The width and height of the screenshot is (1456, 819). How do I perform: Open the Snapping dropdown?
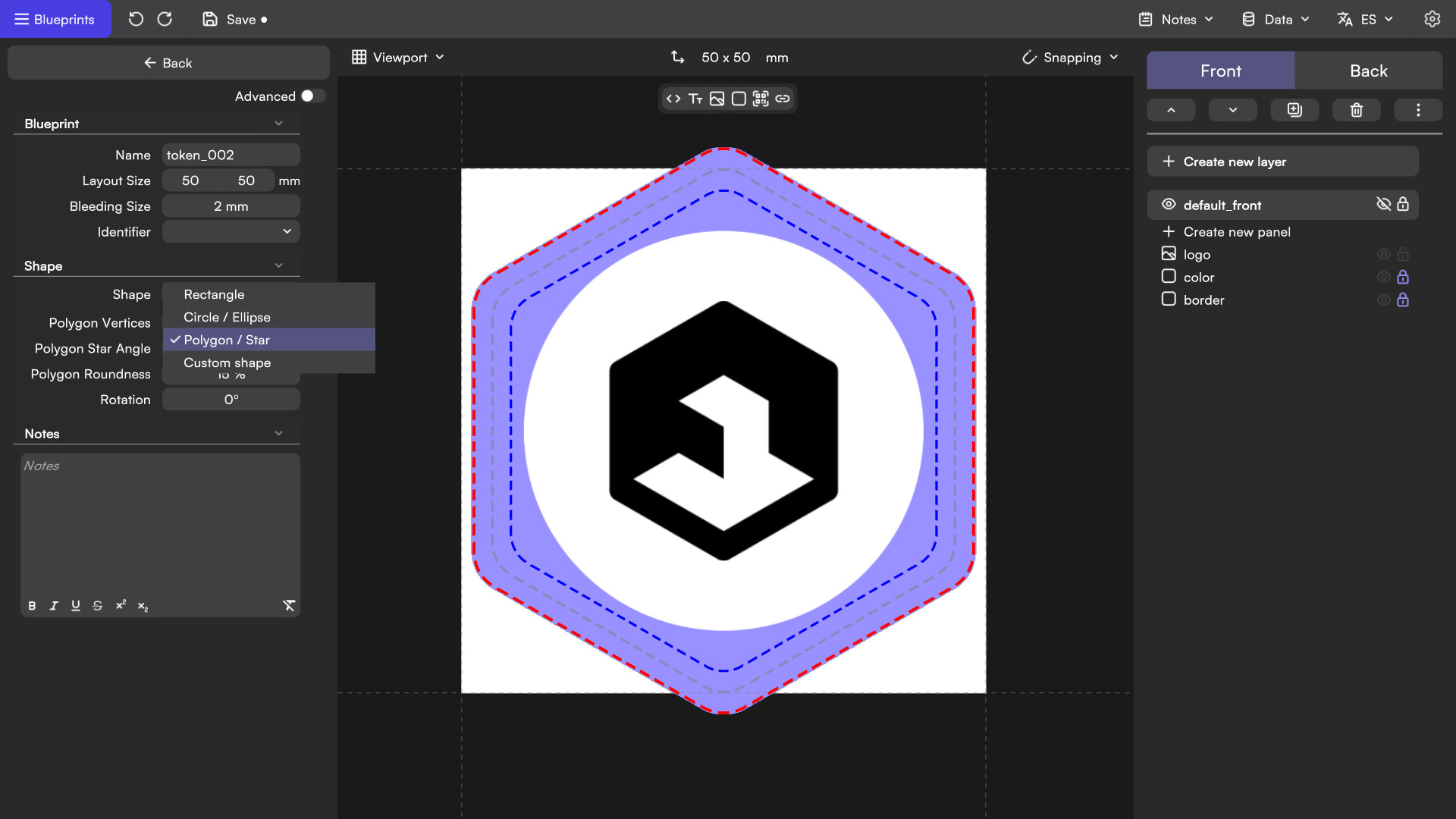[1070, 58]
